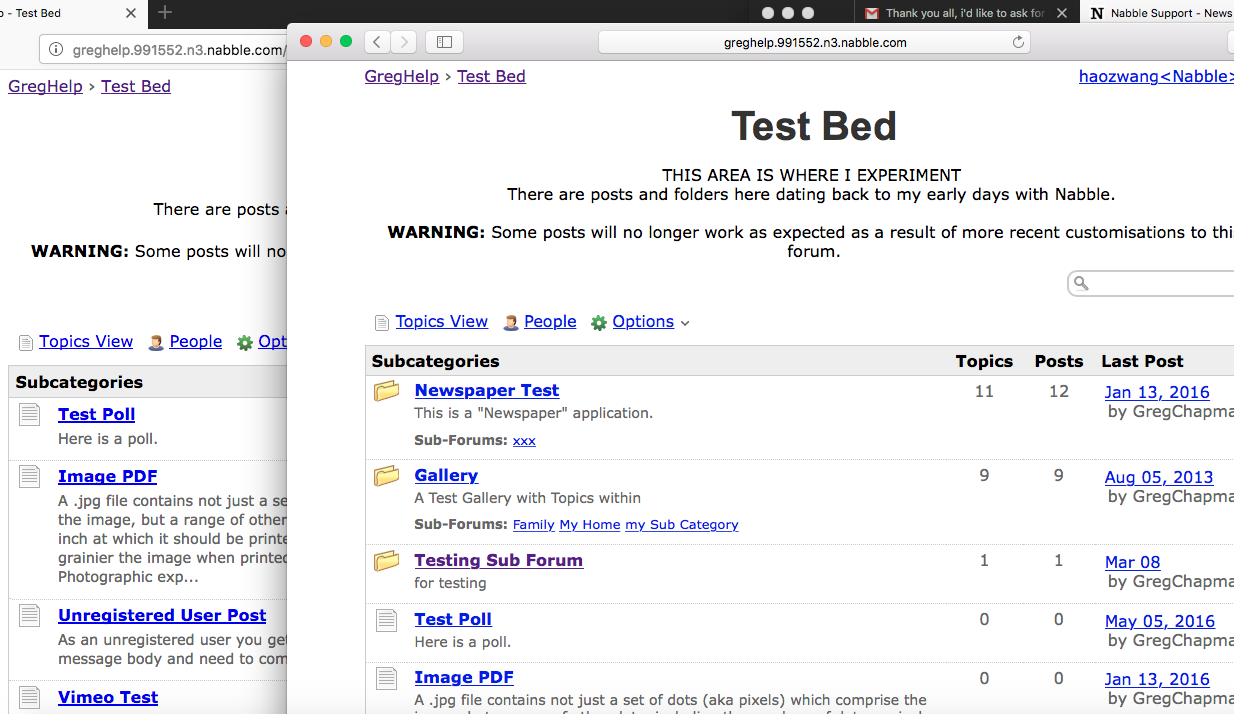Open the People link in Safari
1234x714 pixels.
pos(550,322)
